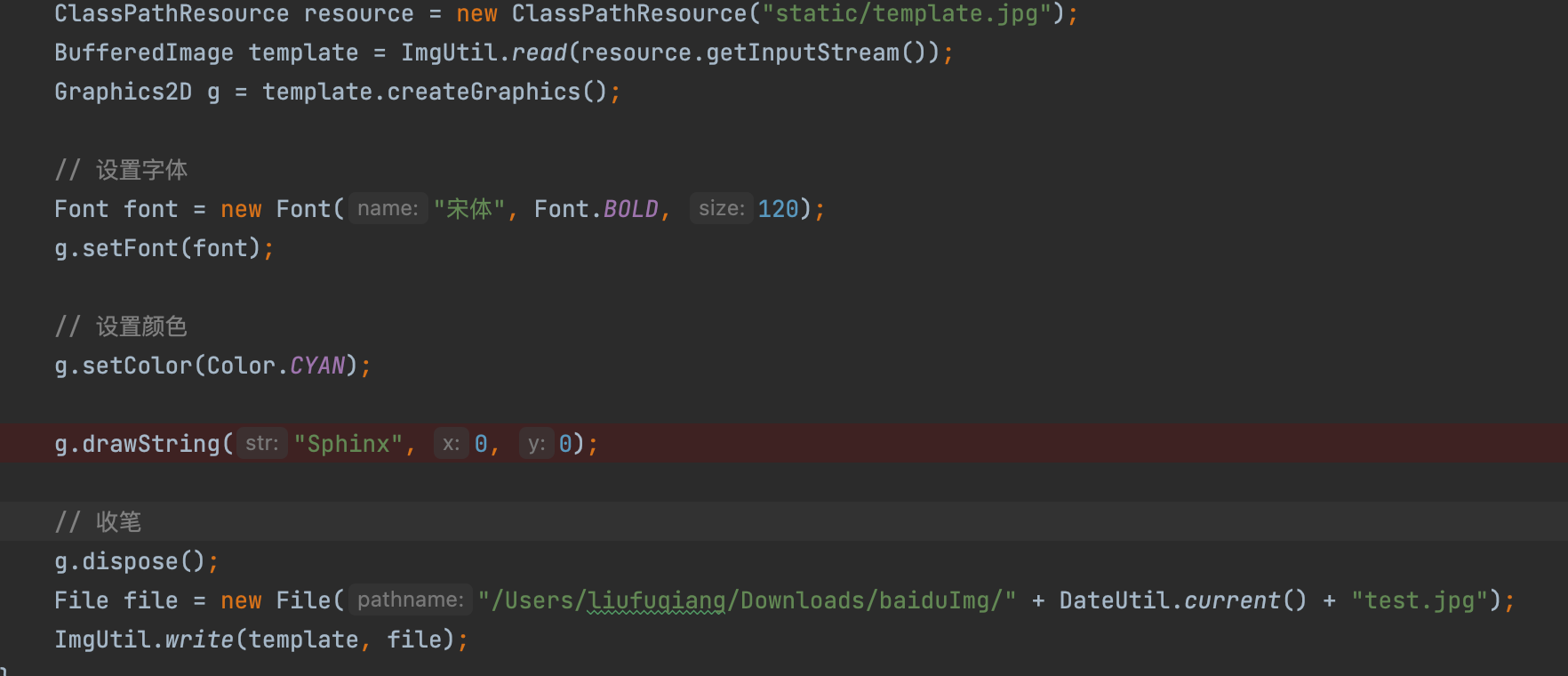Viewport: 1568px width, 676px height.
Task: Click the setFont method call
Action: click(x=131, y=248)
